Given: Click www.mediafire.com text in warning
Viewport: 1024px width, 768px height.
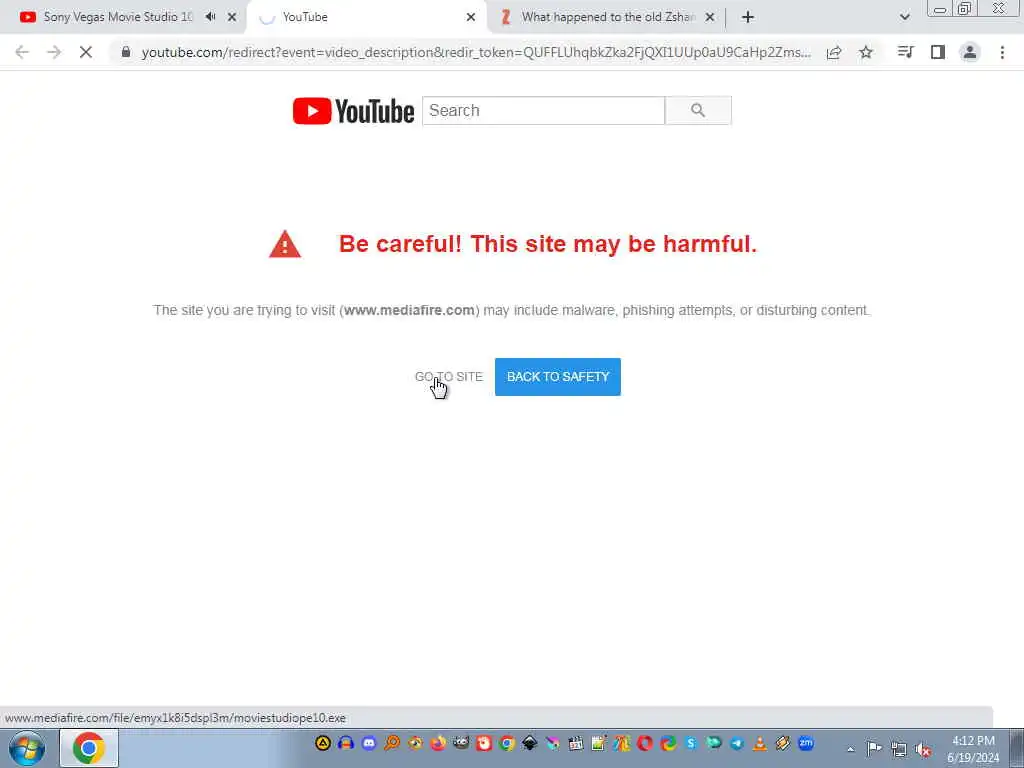Looking at the screenshot, I should [409, 310].
